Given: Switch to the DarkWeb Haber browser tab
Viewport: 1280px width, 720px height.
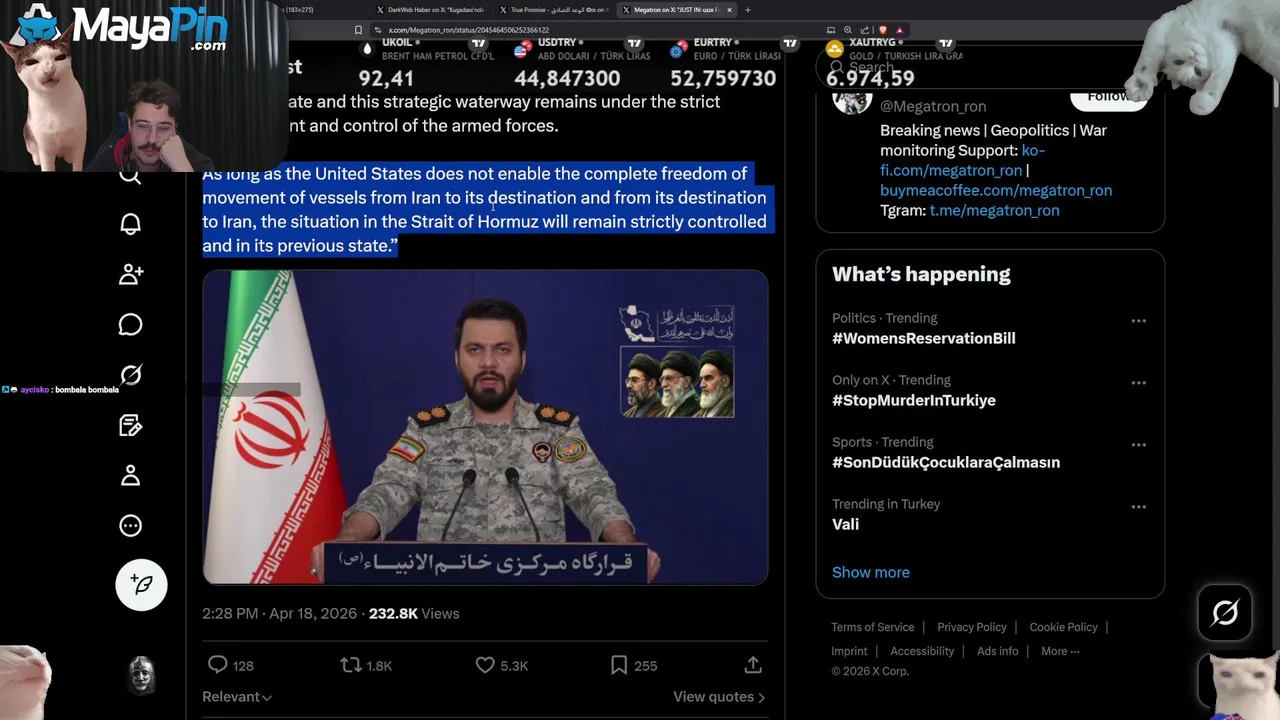Looking at the screenshot, I should click(436, 10).
